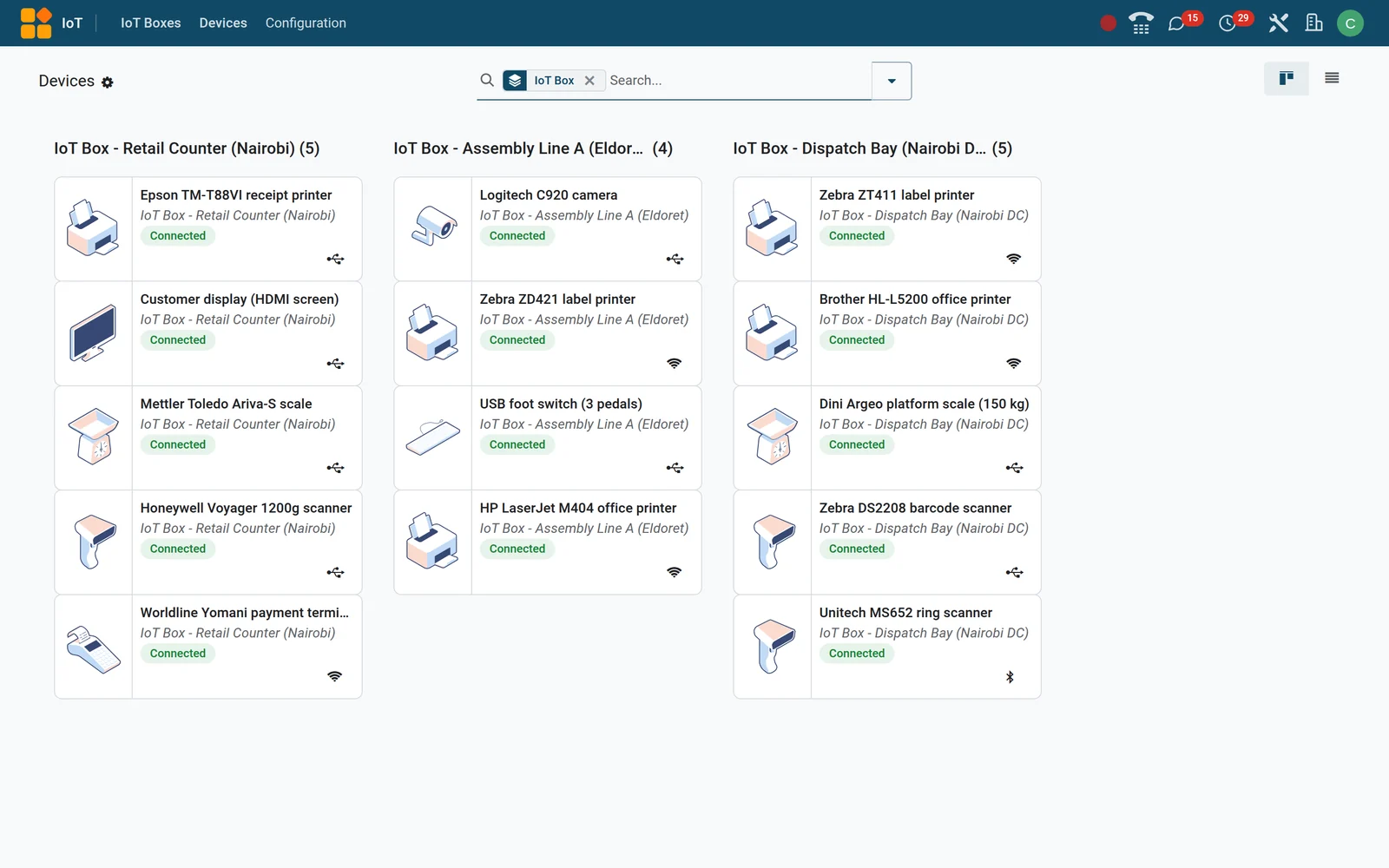Click Mettler Toledo scale icon

tap(93, 437)
